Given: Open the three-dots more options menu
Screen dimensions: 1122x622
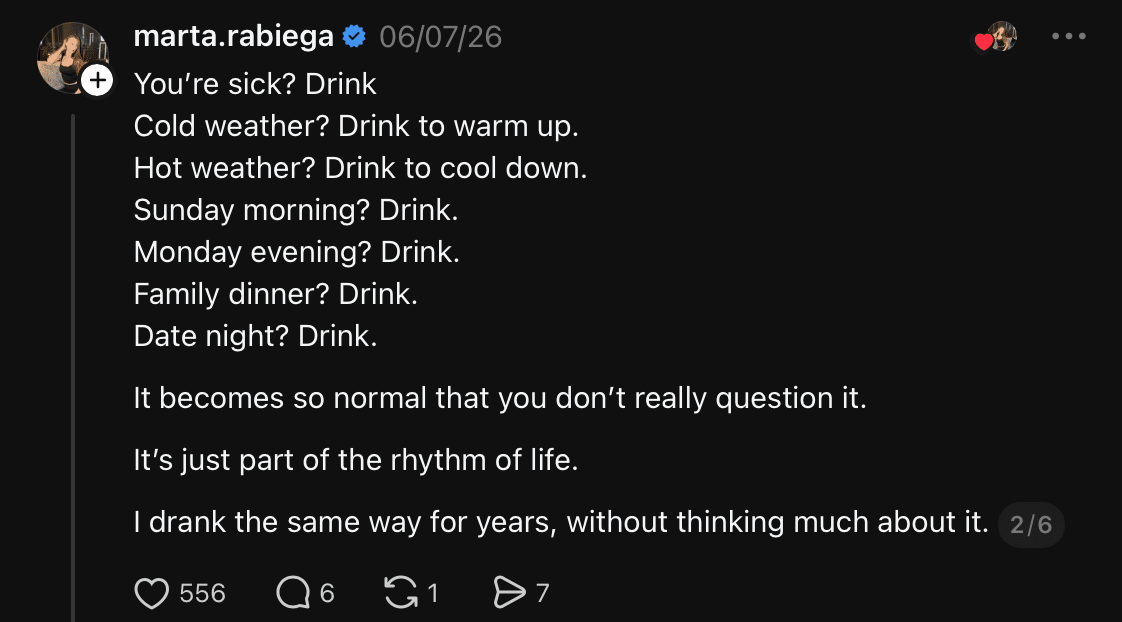Looking at the screenshot, I should (x=1068, y=36).
